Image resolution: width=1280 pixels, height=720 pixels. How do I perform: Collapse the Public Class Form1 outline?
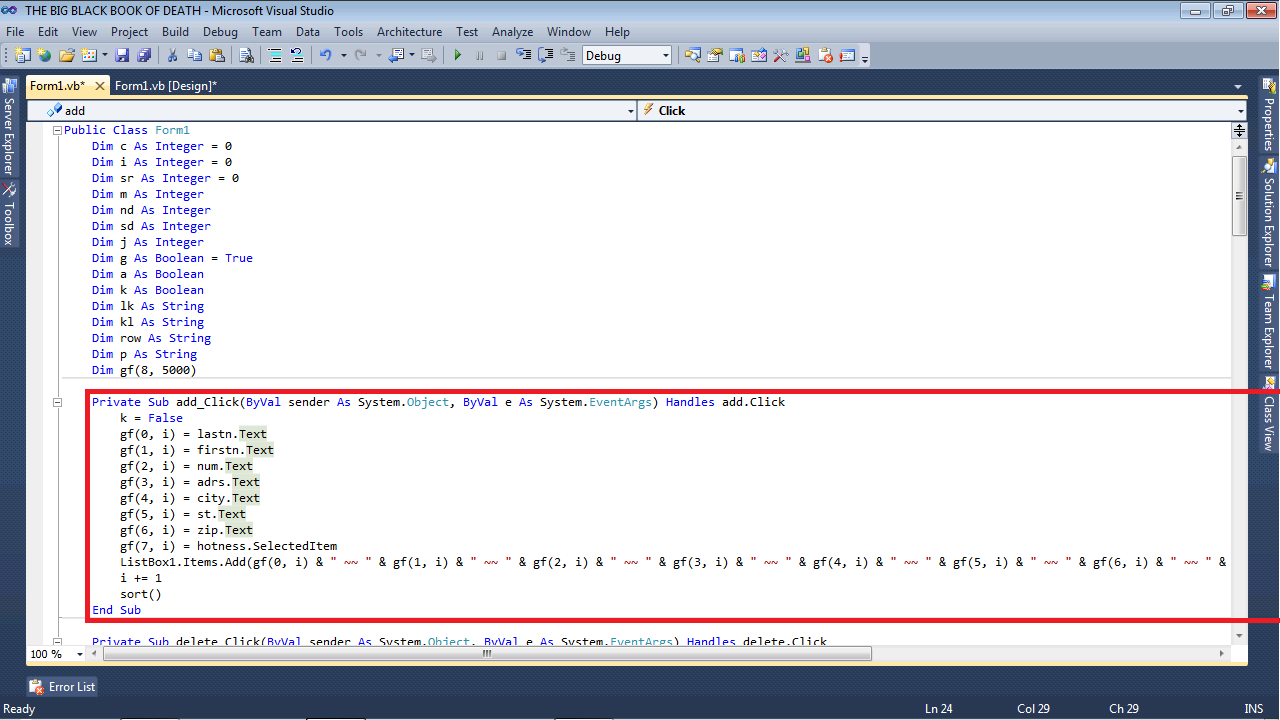point(57,130)
